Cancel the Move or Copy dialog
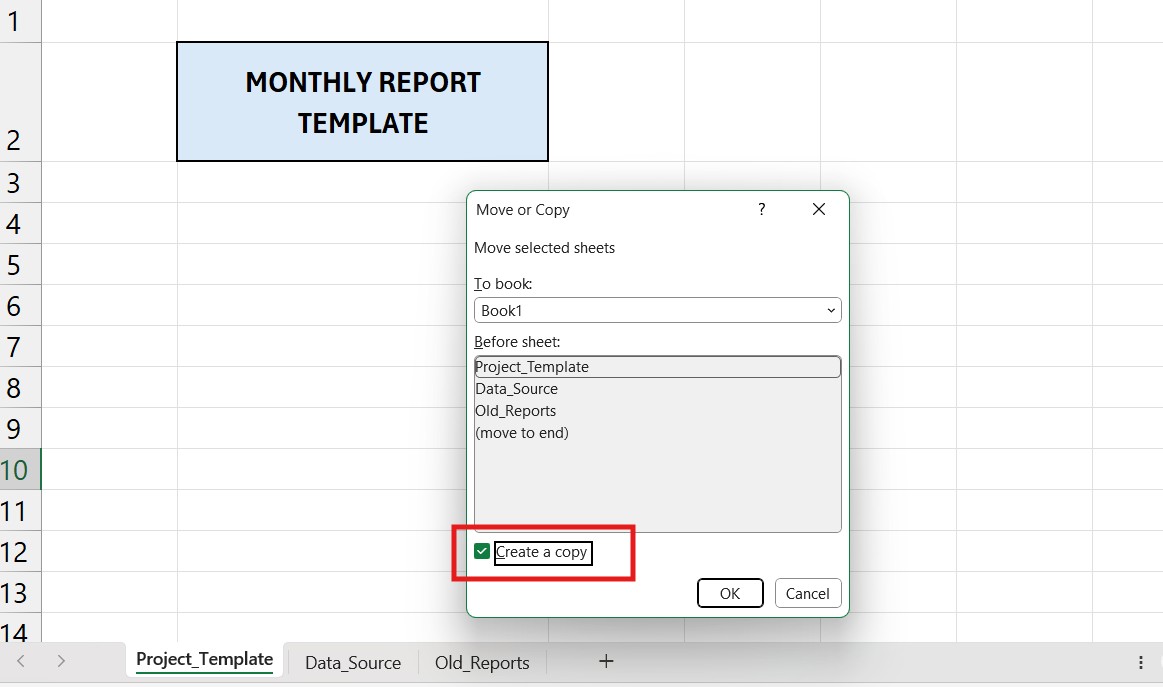 point(808,593)
